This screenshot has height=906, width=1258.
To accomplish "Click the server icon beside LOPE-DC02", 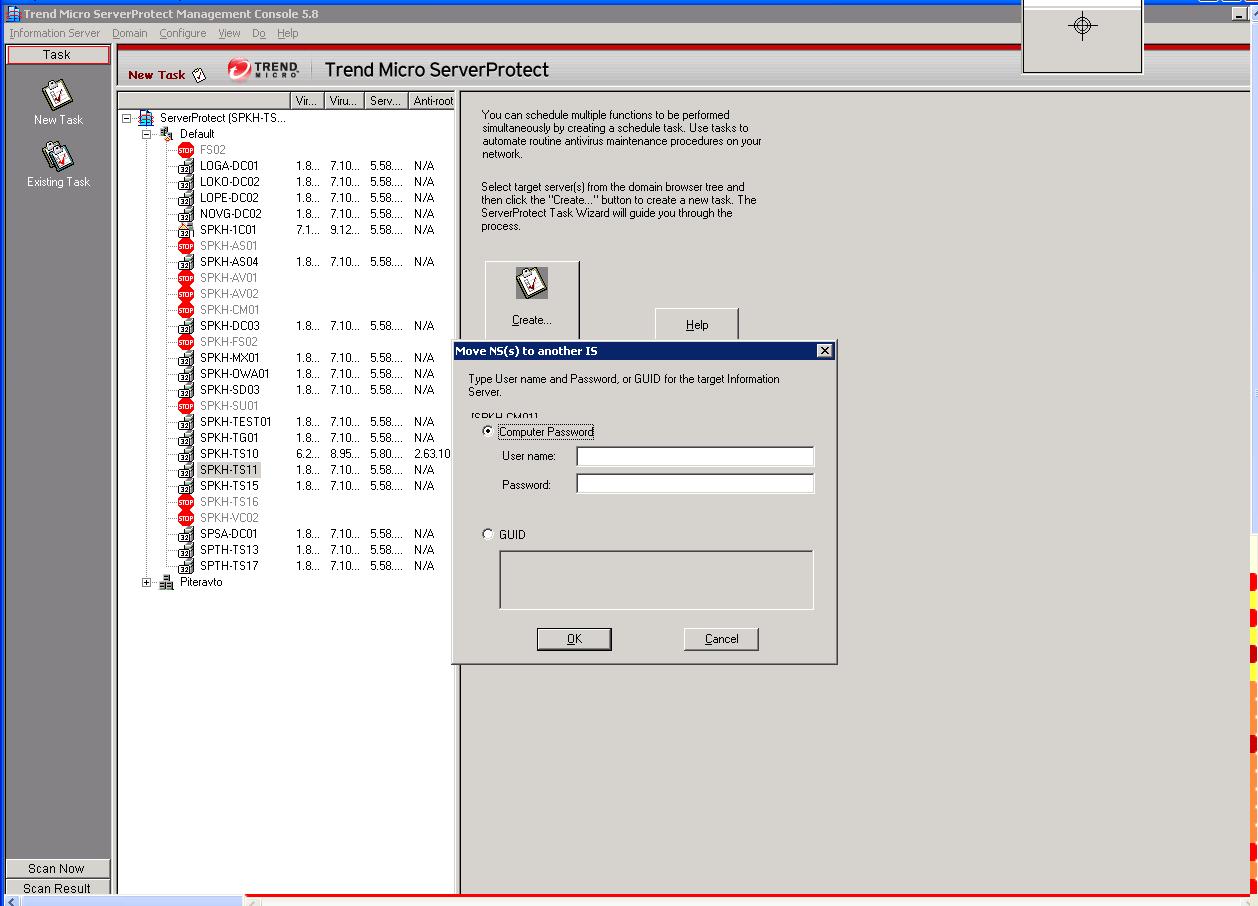I will click(186, 198).
